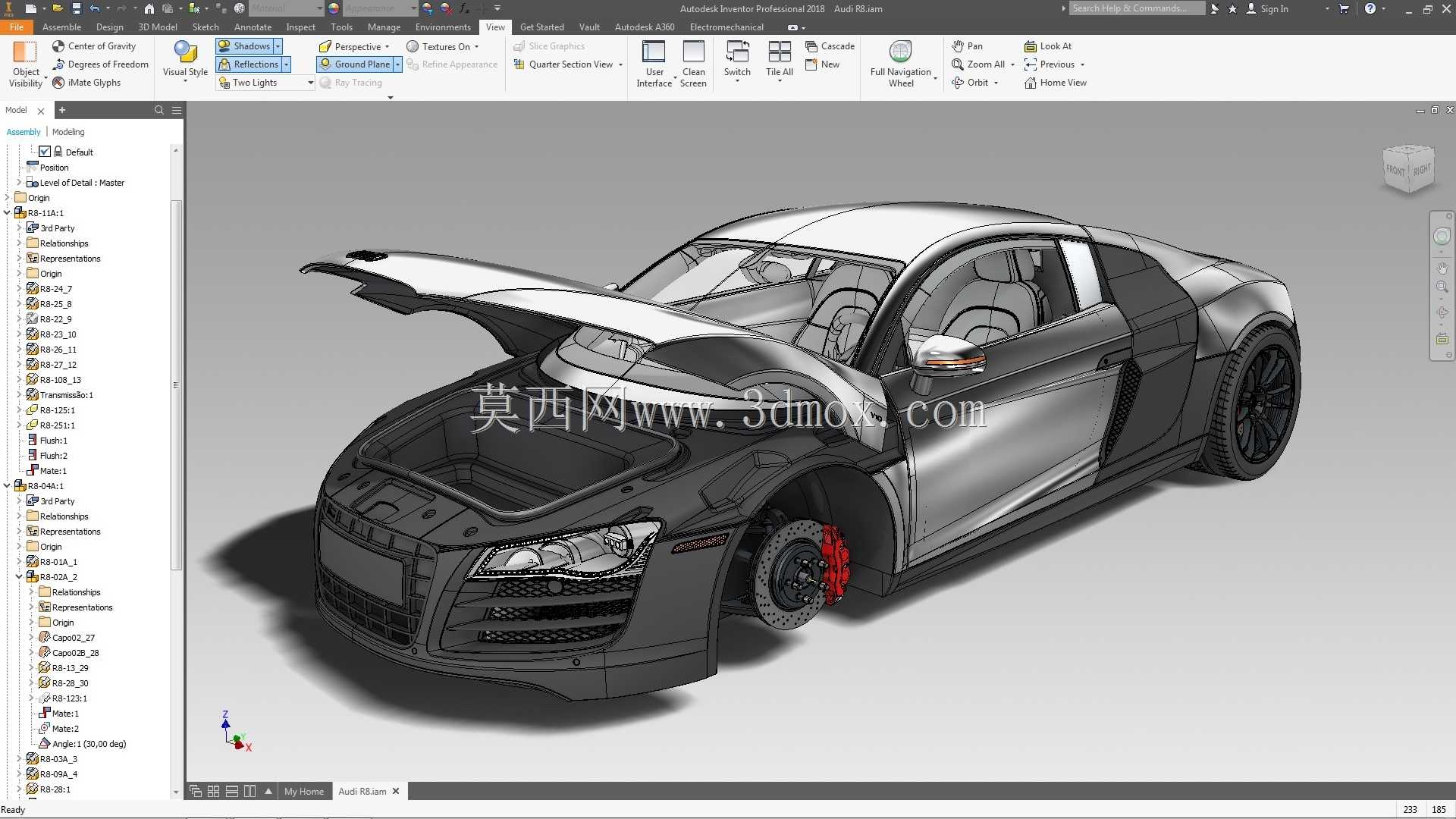Collapse the R8-11A:1 assembly node

click(x=7, y=212)
